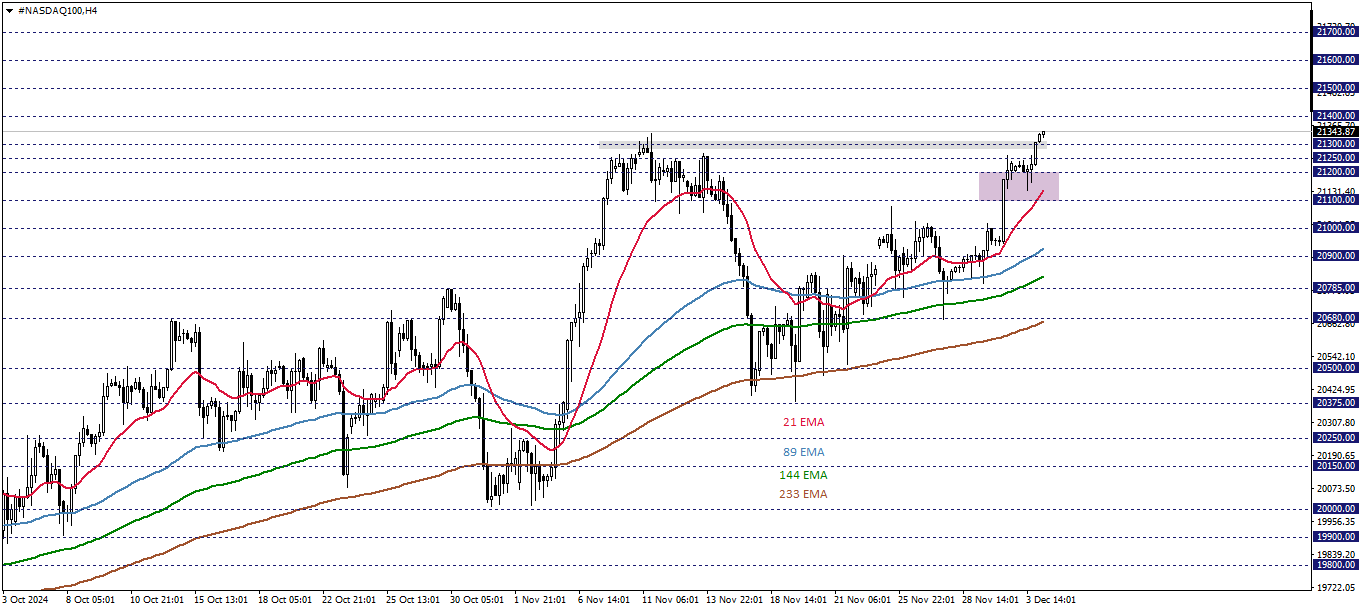Click the 25 Oct 13:01 time label

412,600
